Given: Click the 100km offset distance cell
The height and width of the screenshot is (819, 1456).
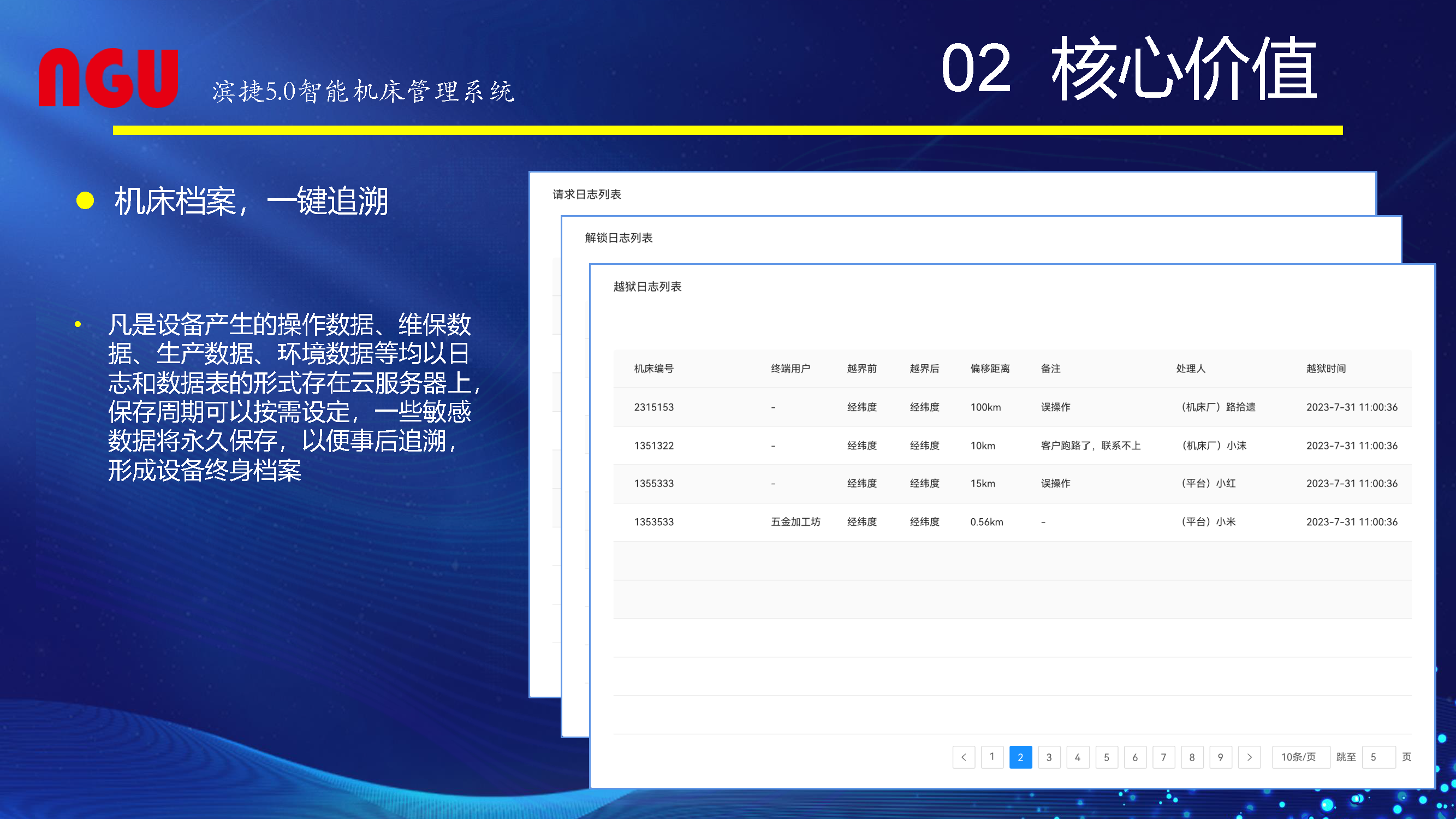Looking at the screenshot, I should tap(986, 407).
